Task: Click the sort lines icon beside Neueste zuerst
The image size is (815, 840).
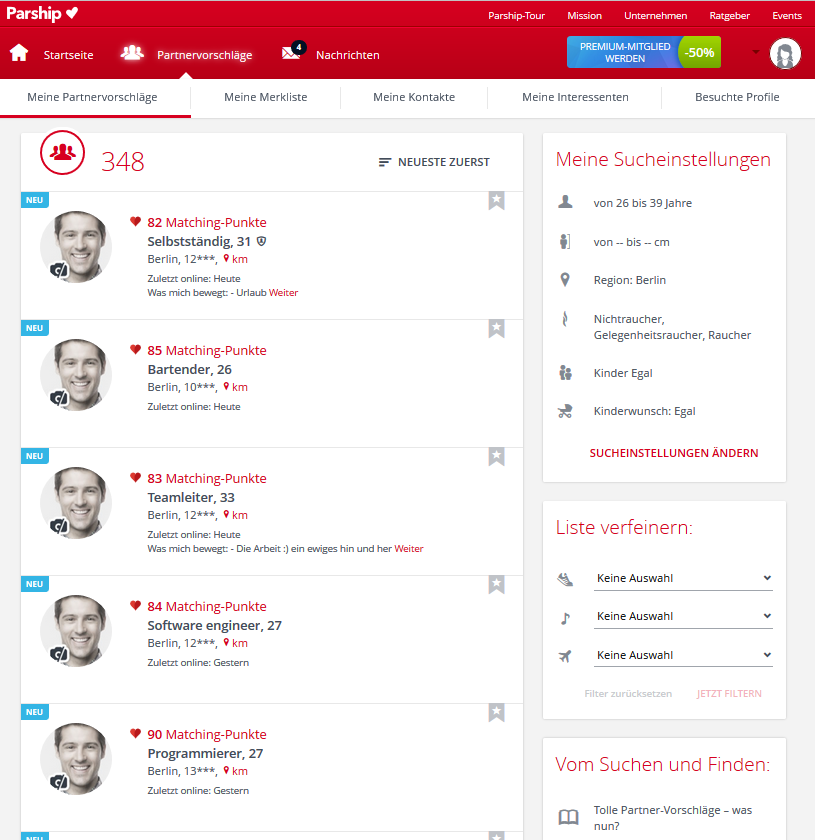Action: point(385,162)
